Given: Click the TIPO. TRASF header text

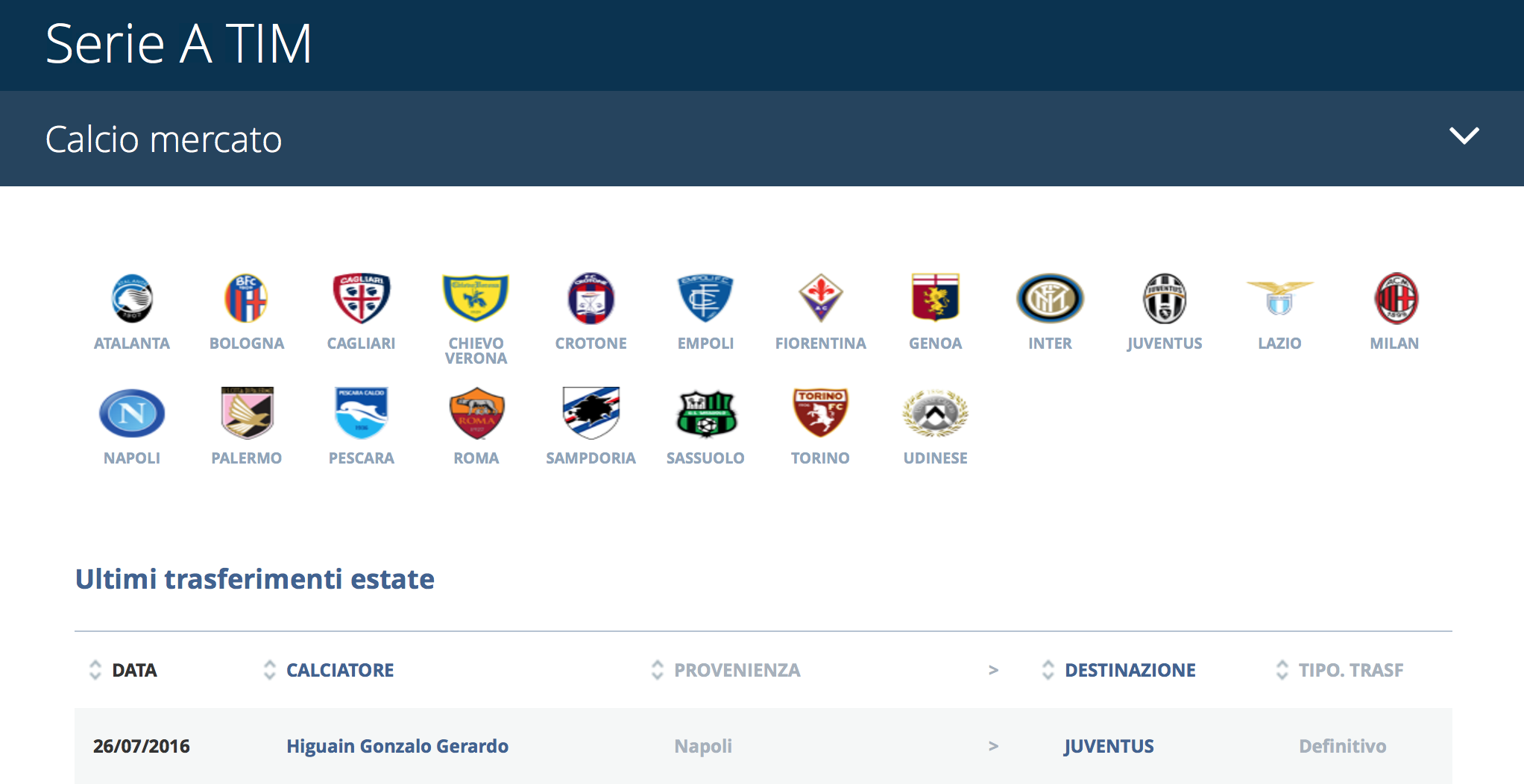Looking at the screenshot, I should [x=1350, y=670].
